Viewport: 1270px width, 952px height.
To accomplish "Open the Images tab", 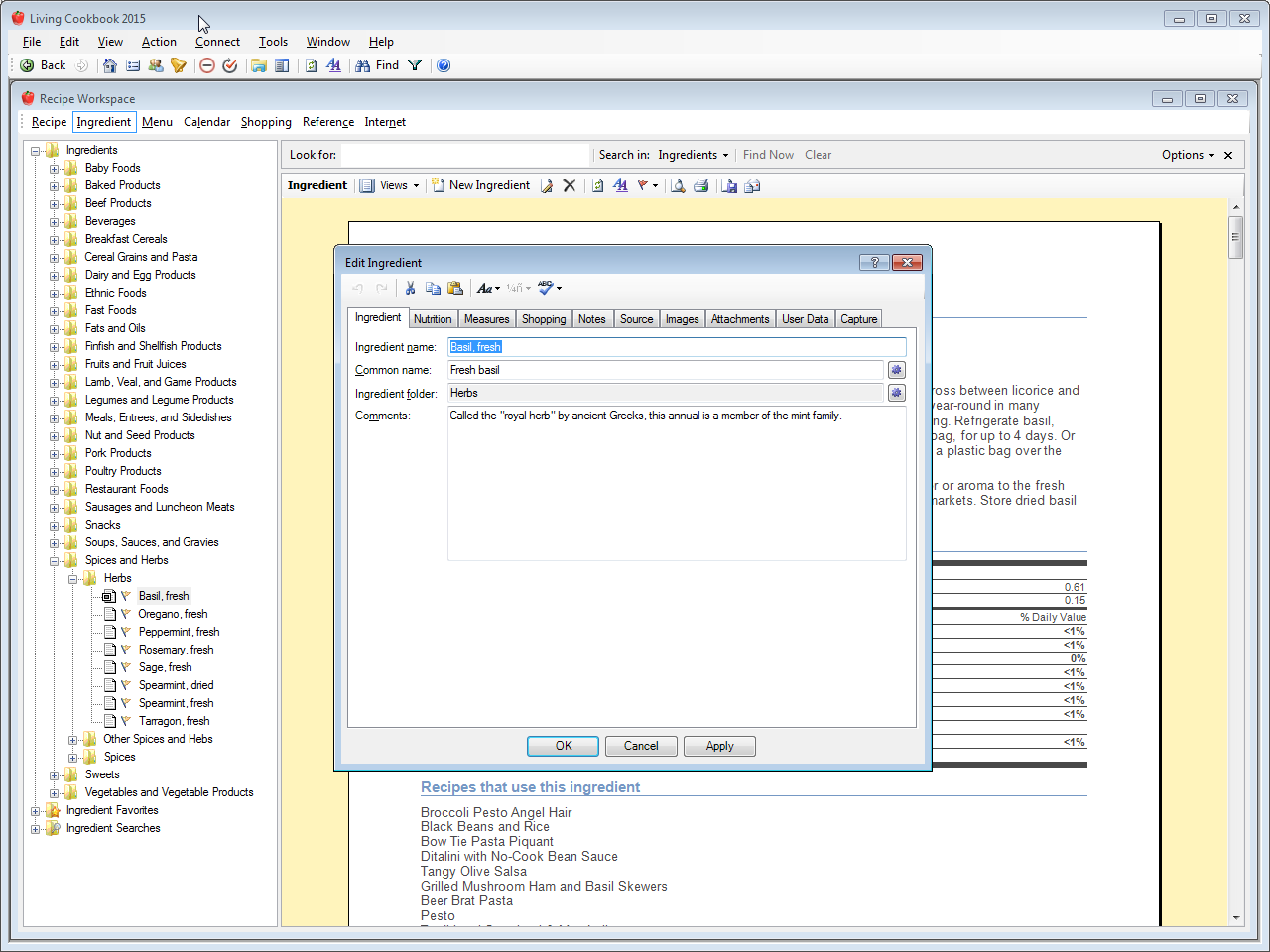I will 682,319.
